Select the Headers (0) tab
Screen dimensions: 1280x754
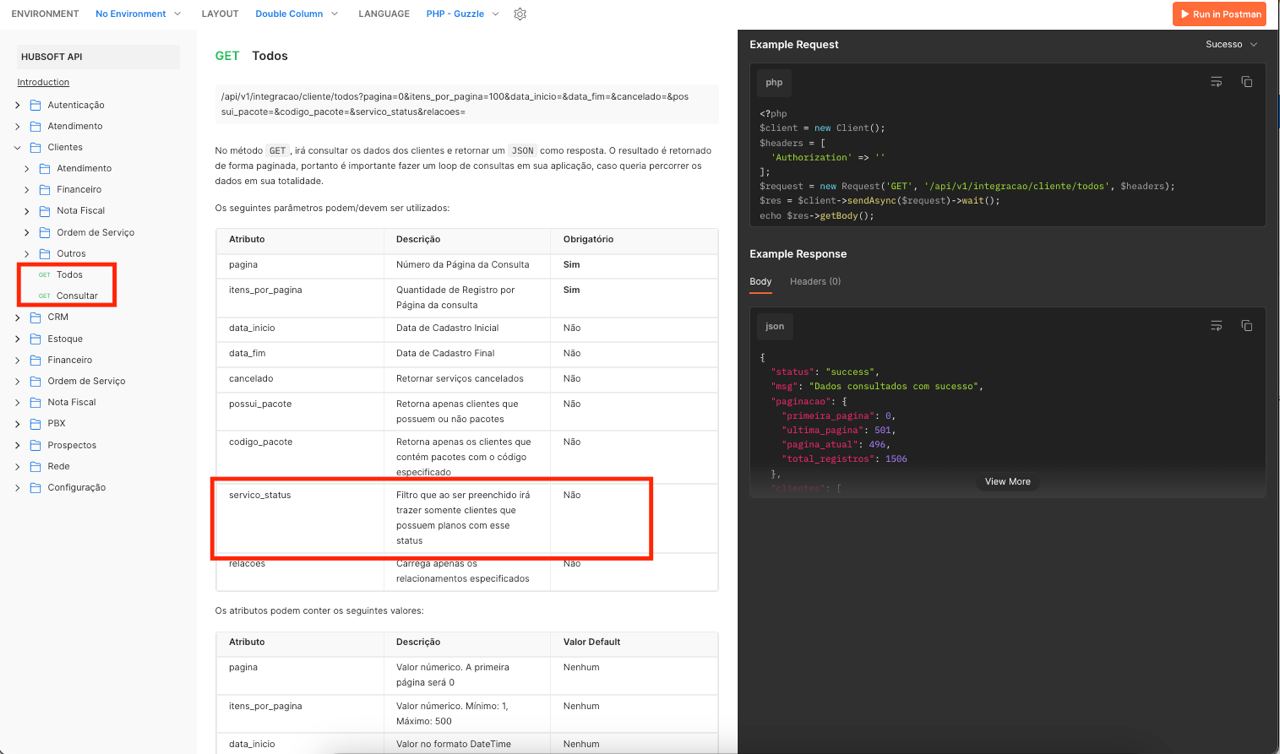tap(815, 281)
